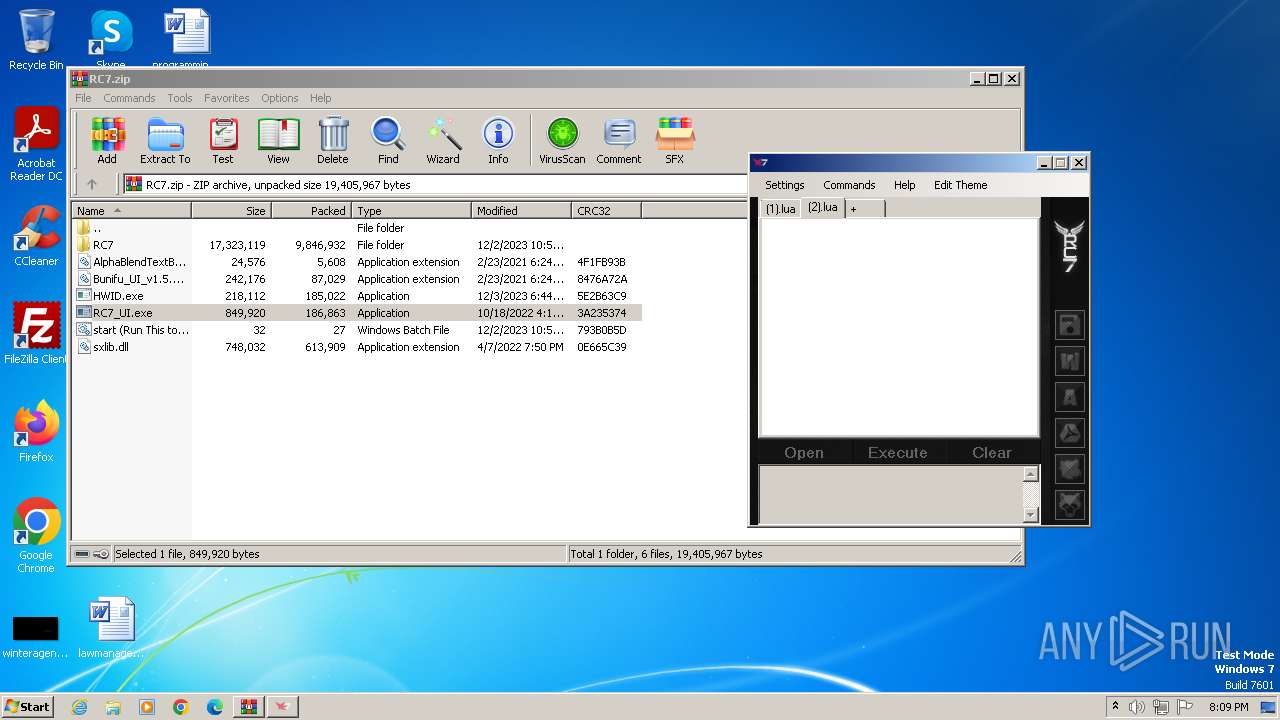Click the wolf head icon in RC7 sidebar

click(1070, 504)
